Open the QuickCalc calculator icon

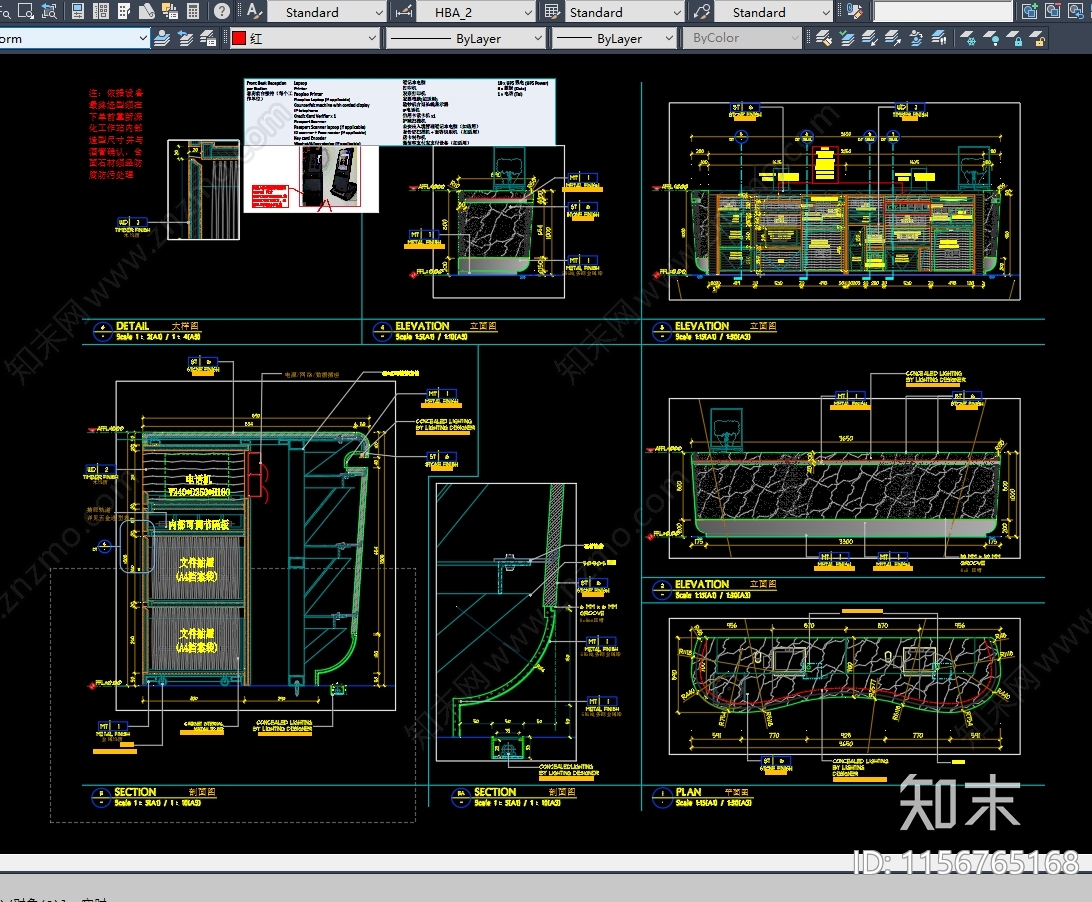click(194, 12)
